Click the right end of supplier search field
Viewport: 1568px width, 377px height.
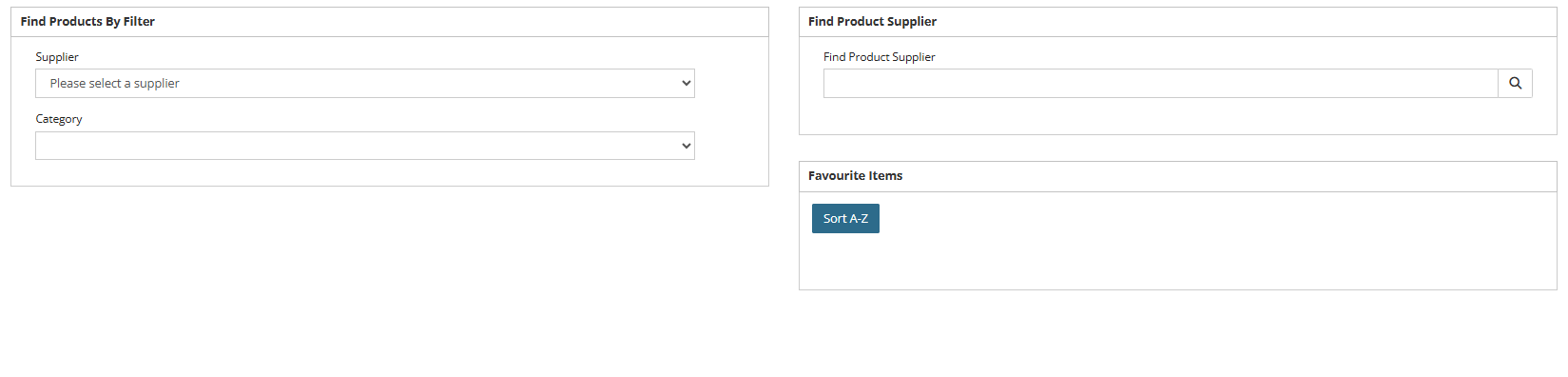point(1464,84)
